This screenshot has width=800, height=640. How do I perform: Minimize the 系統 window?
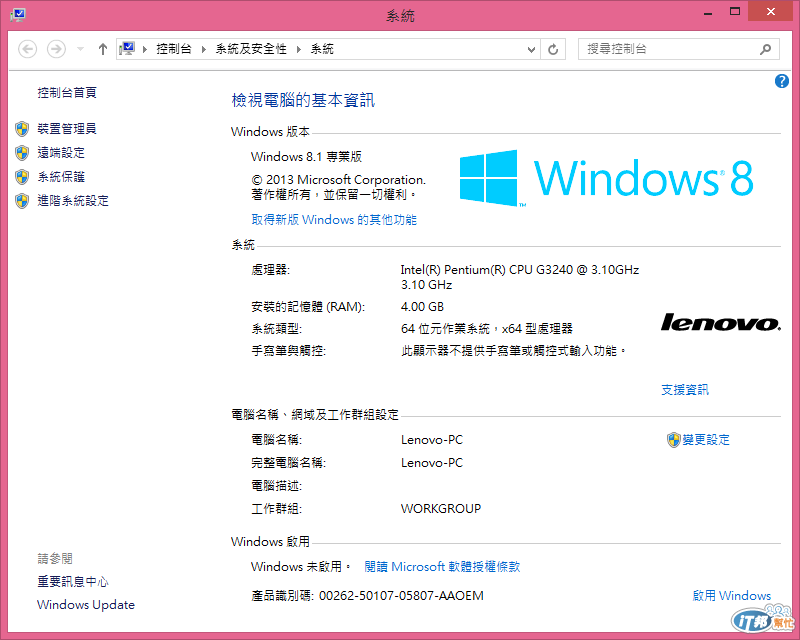[x=708, y=12]
